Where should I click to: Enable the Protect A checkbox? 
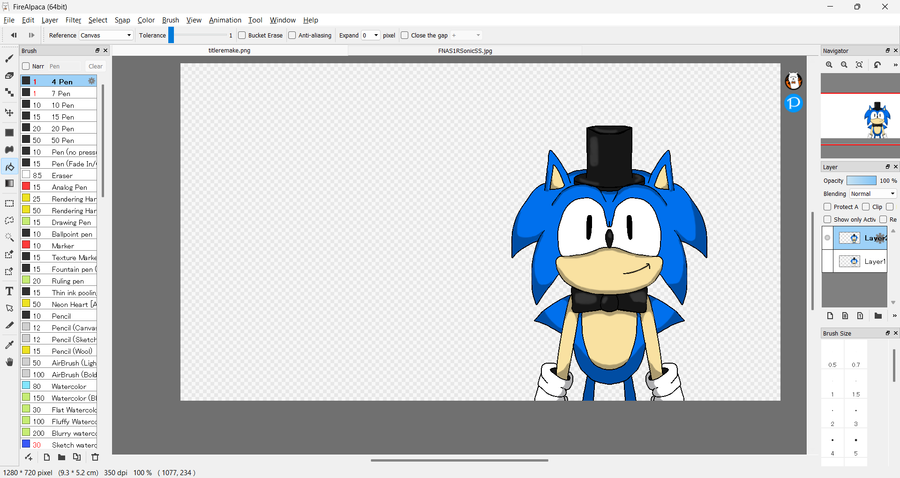click(827, 207)
